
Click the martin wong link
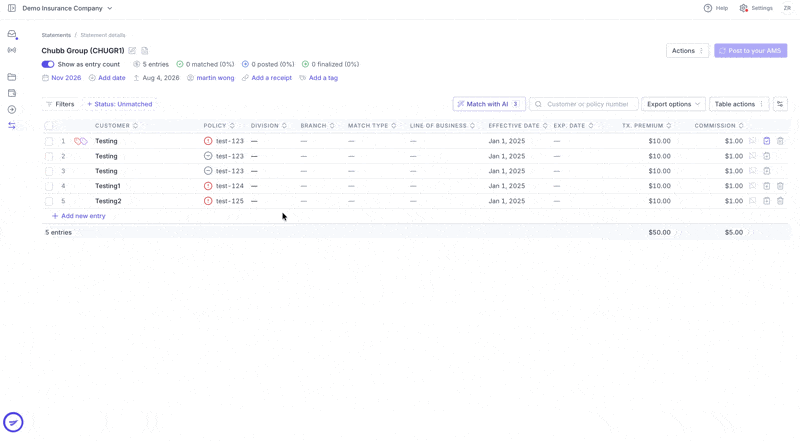211,78
